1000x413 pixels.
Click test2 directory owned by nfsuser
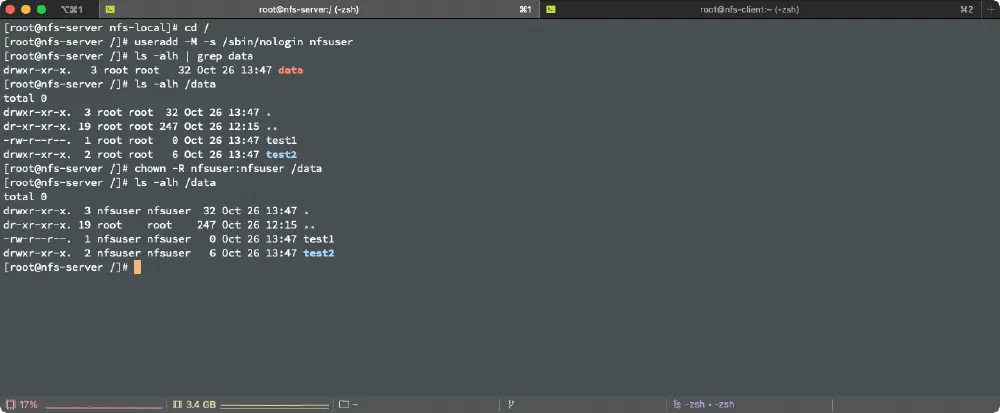coord(319,253)
